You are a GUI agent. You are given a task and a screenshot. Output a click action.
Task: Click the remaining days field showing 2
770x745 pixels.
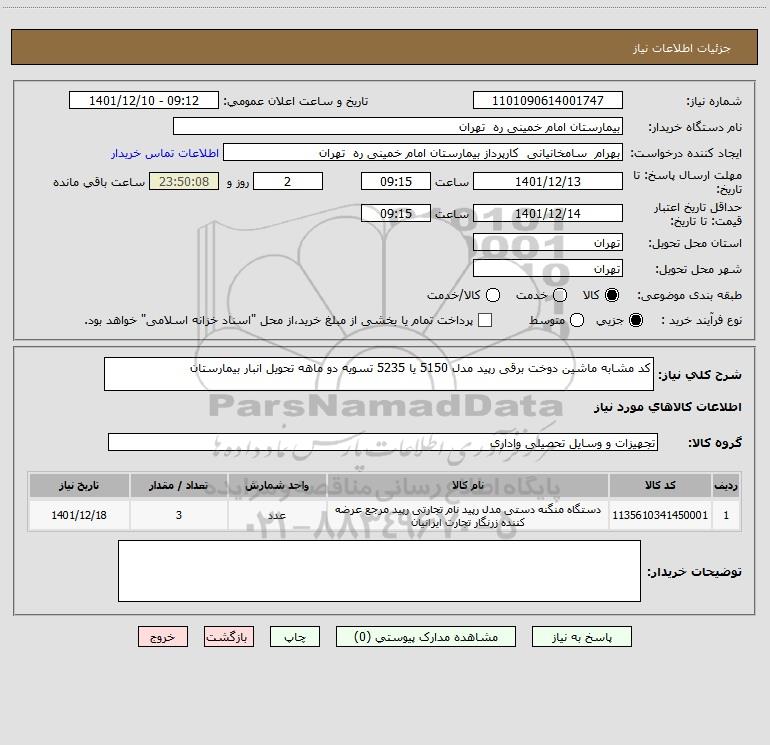(x=288, y=181)
